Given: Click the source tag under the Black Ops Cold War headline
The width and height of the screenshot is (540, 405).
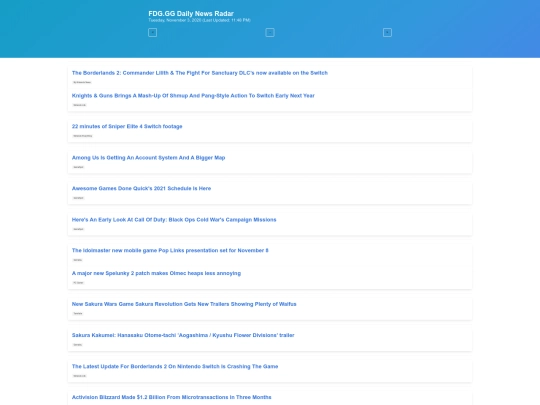Looking at the screenshot, I should (x=79, y=229).
